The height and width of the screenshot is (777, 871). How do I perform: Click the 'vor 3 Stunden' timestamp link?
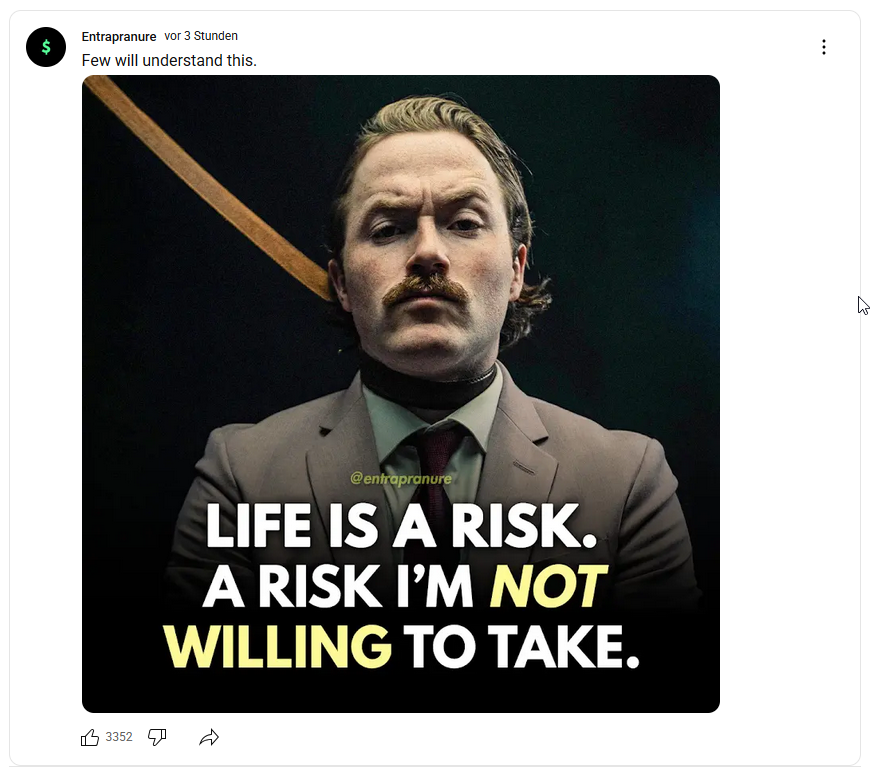(x=201, y=36)
